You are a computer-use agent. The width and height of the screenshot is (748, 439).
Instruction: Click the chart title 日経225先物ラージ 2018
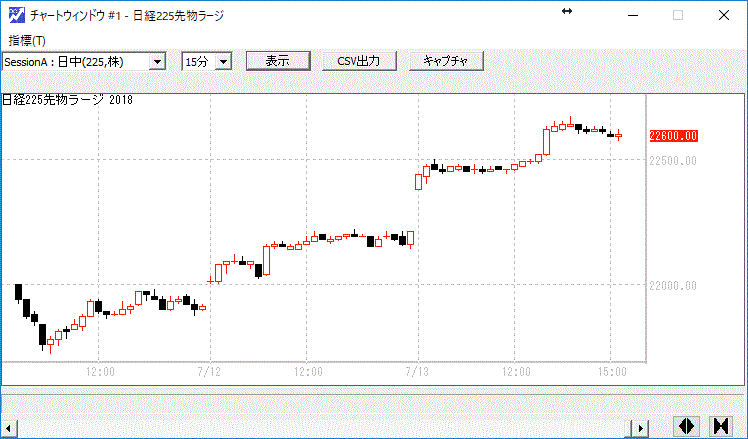(x=68, y=100)
